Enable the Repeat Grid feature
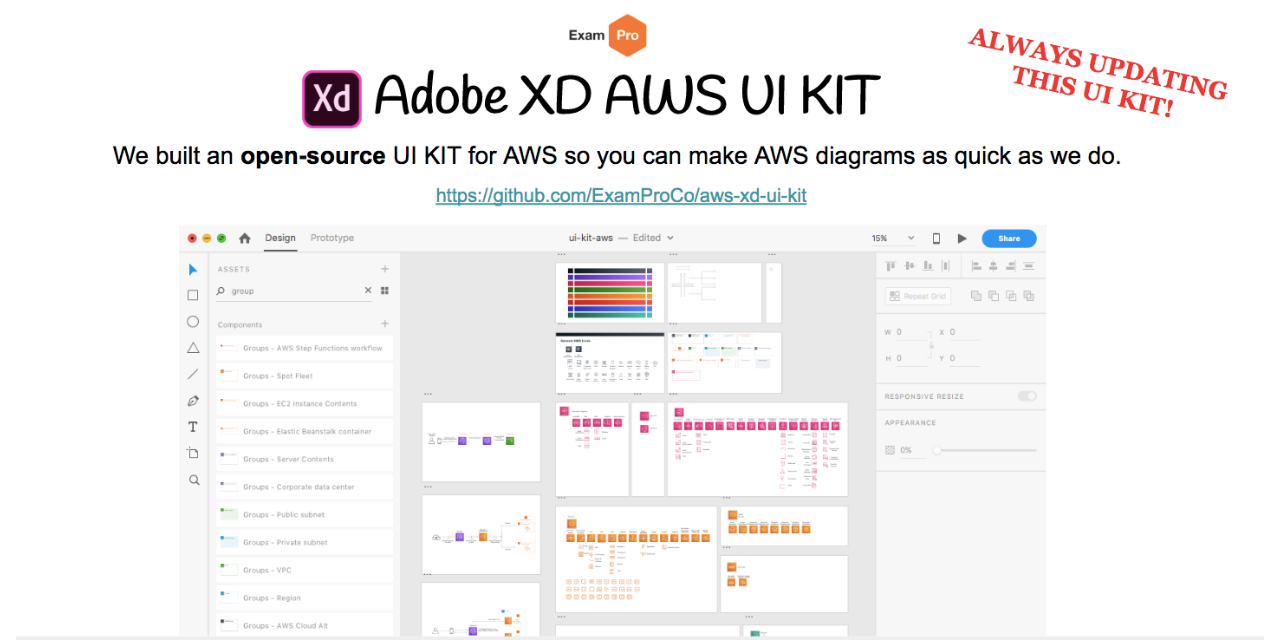Screen dimensions: 1280x640 [x=916, y=295]
